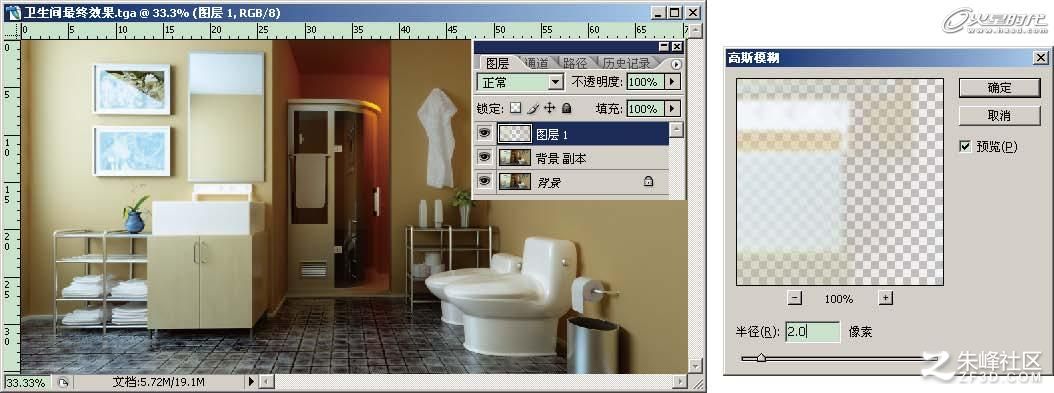Open the 正常 blend mode dropdown
1054x393 pixels.
click(520, 82)
